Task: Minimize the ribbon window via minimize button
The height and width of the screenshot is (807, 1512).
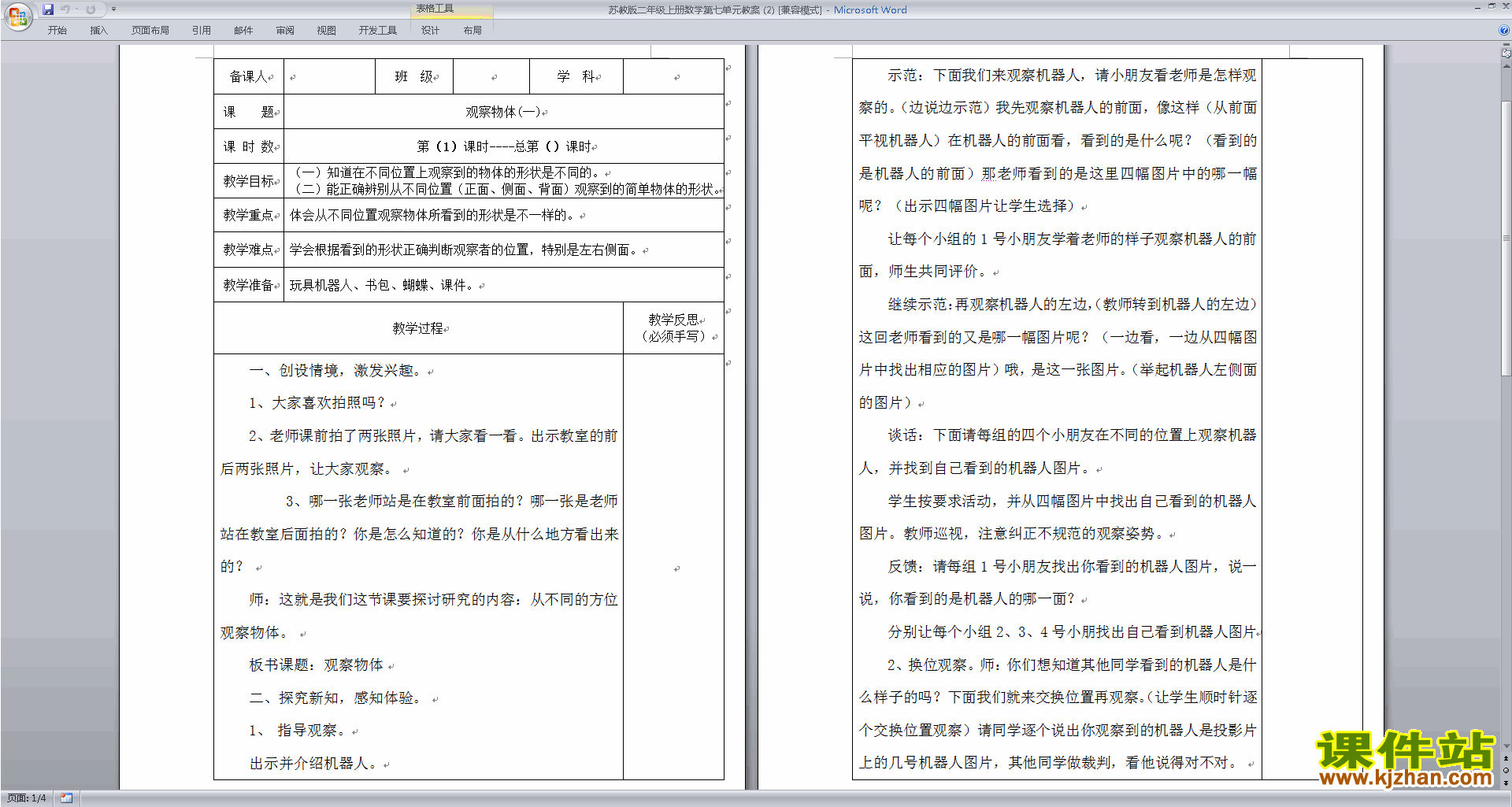Action: (x=1477, y=7)
